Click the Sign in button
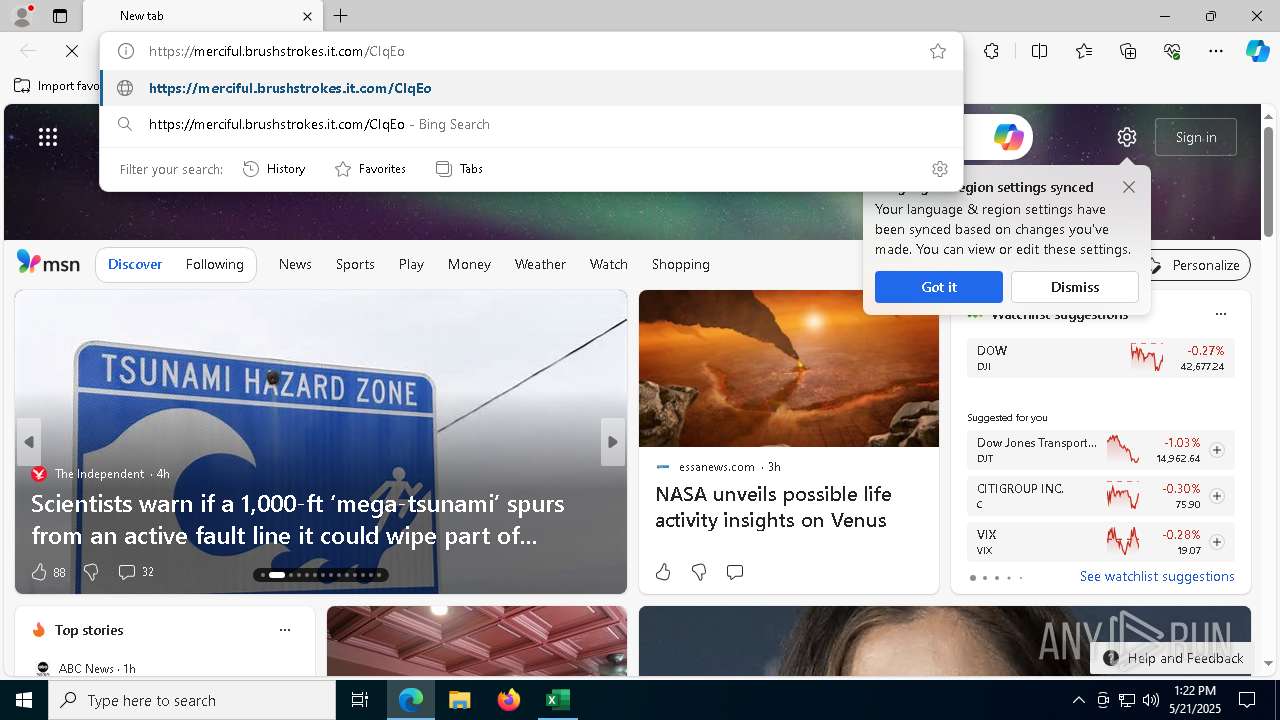Screen dimensions: 1280x720 tap(1196, 137)
